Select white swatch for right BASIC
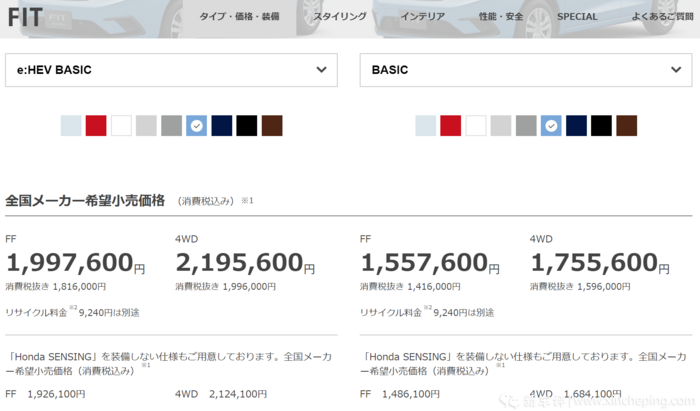700x411 pixels. pyautogui.click(x=476, y=125)
